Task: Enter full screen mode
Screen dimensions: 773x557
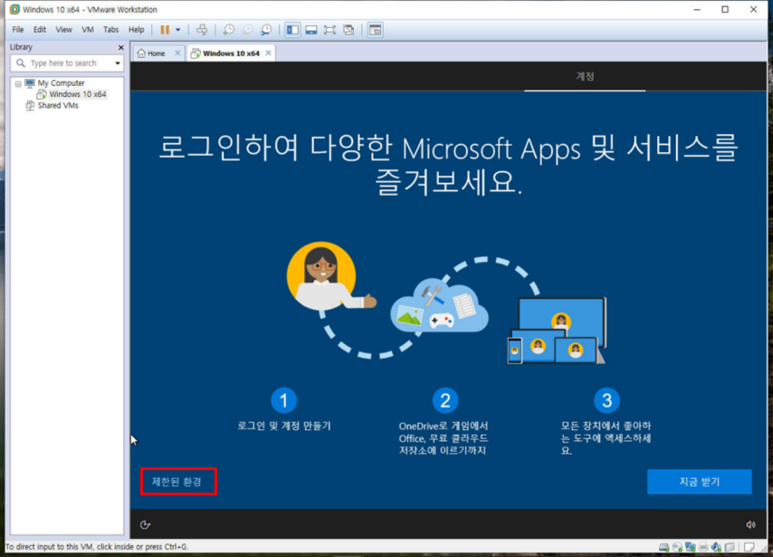Action: [330, 30]
